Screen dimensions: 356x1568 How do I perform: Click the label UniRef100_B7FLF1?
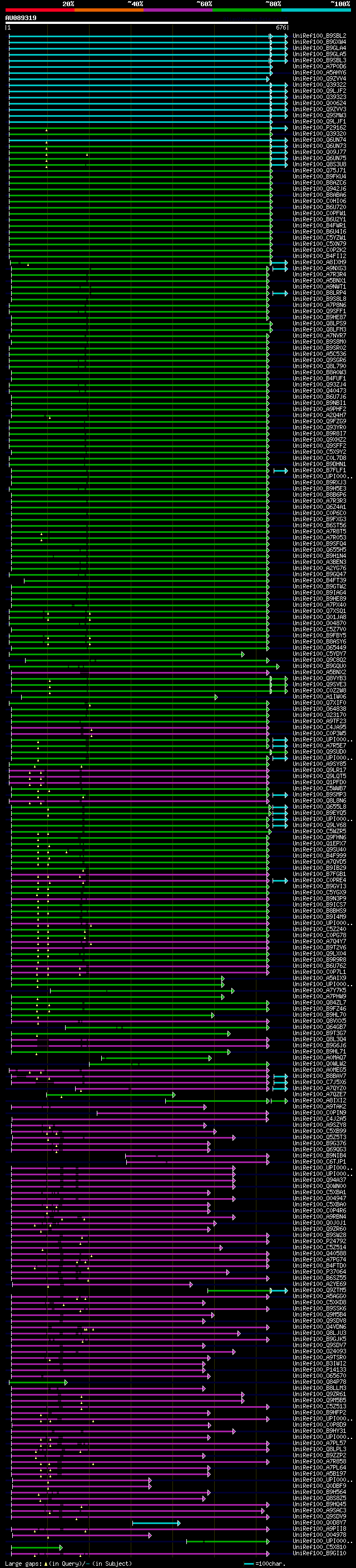(319, 470)
